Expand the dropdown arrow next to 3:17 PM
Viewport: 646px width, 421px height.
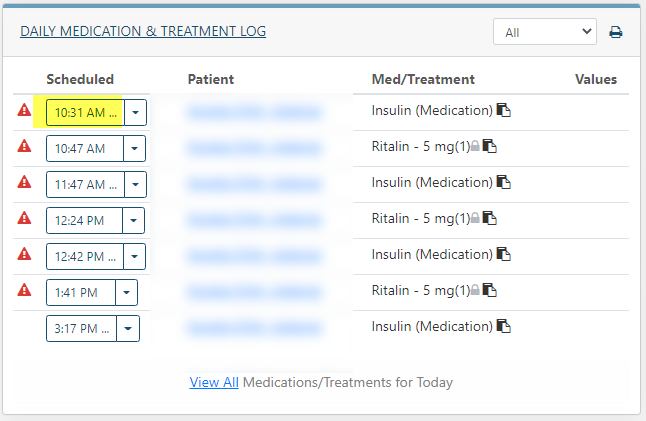click(128, 328)
